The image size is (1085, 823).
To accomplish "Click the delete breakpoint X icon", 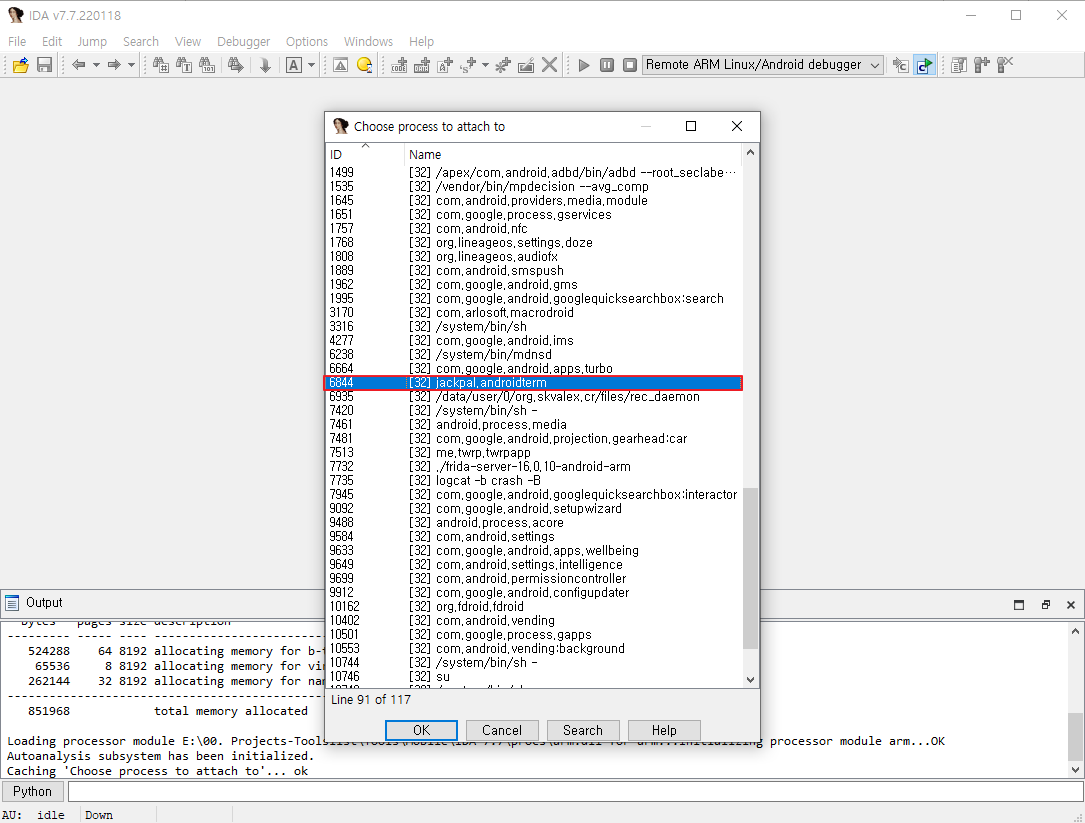I will click(1005, 65).
